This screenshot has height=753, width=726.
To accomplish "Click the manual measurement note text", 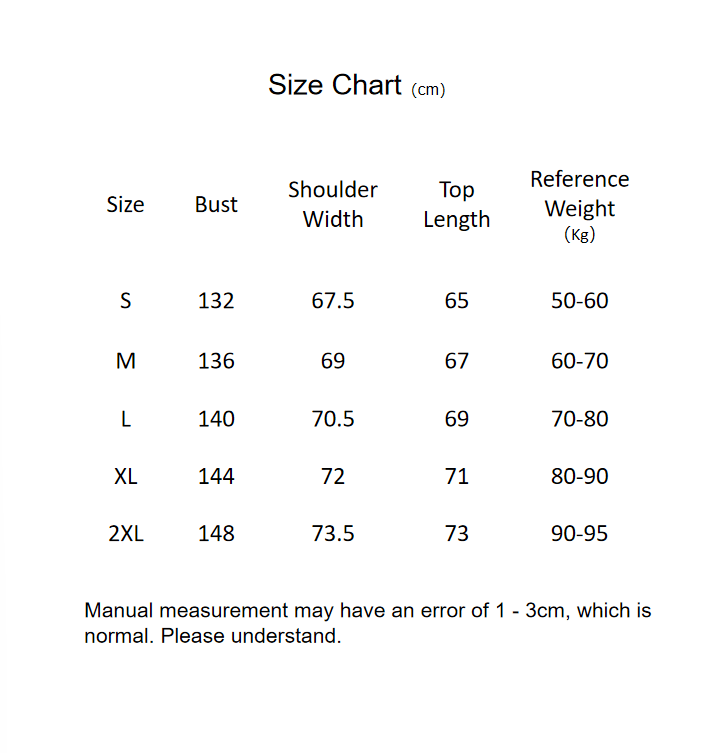I will [367, 623].
